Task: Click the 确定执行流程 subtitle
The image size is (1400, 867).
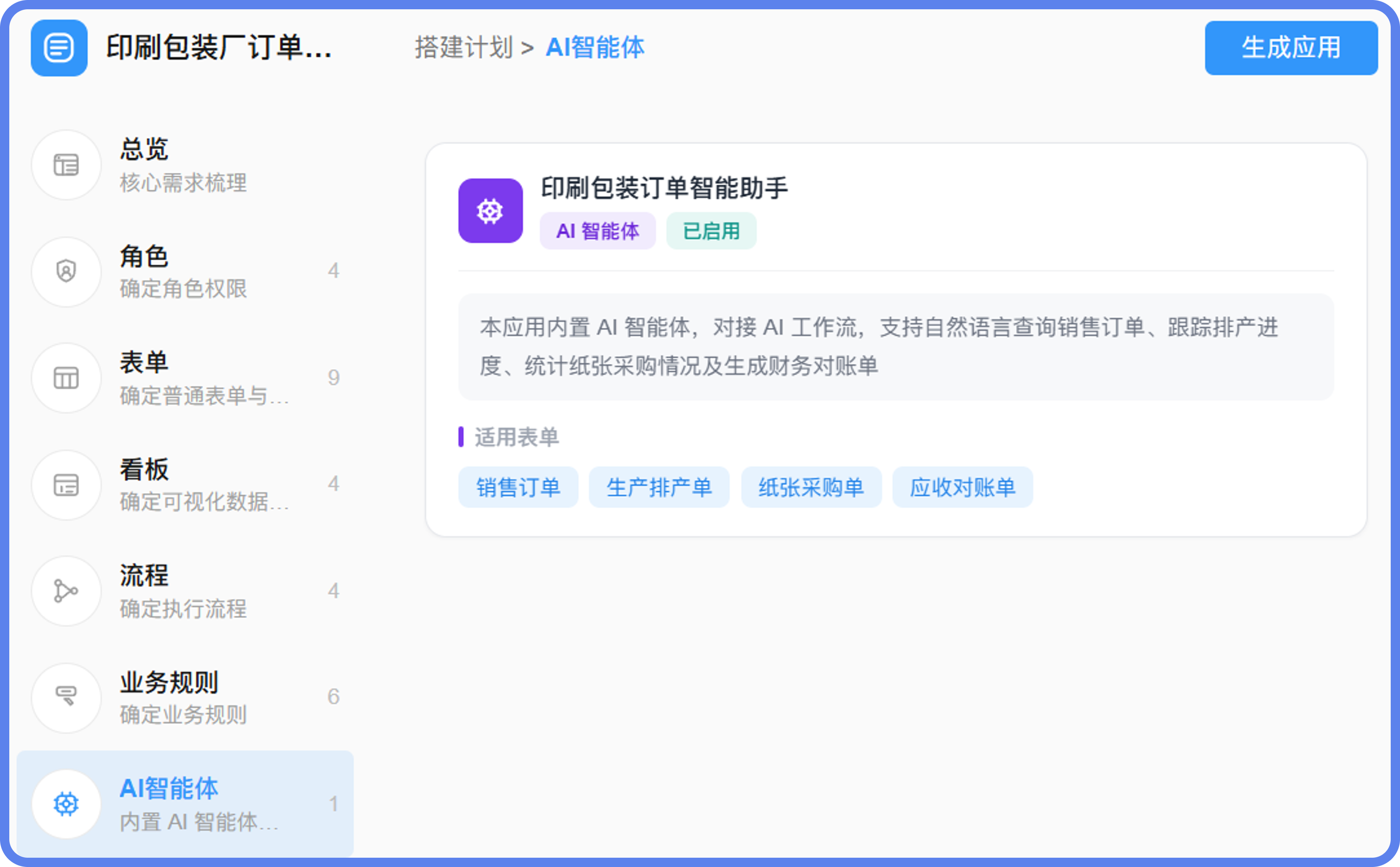Action: click(184, 609)
